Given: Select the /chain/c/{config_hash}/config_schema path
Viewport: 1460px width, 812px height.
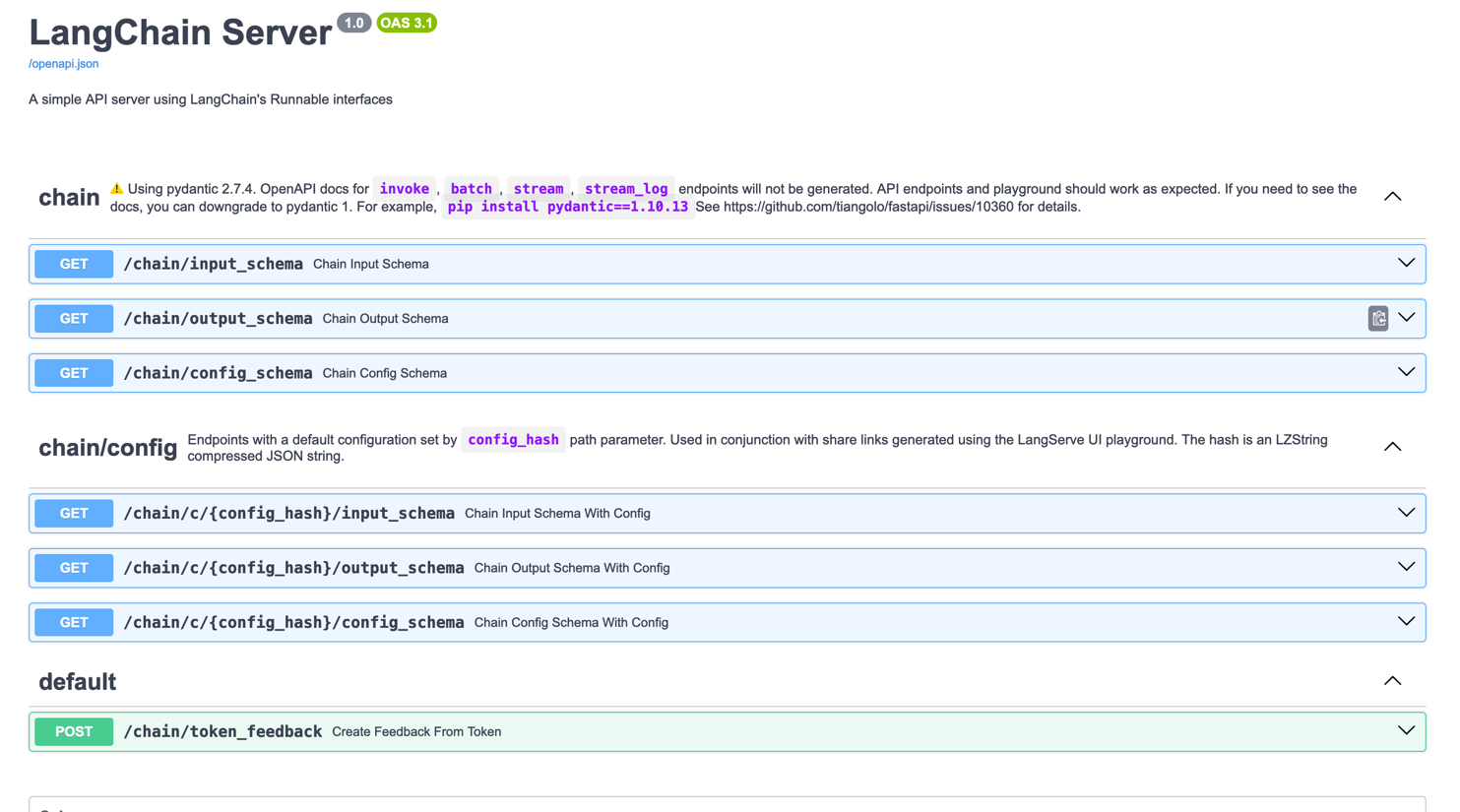Looking at the screenshot, I should (x=293, y=622).
